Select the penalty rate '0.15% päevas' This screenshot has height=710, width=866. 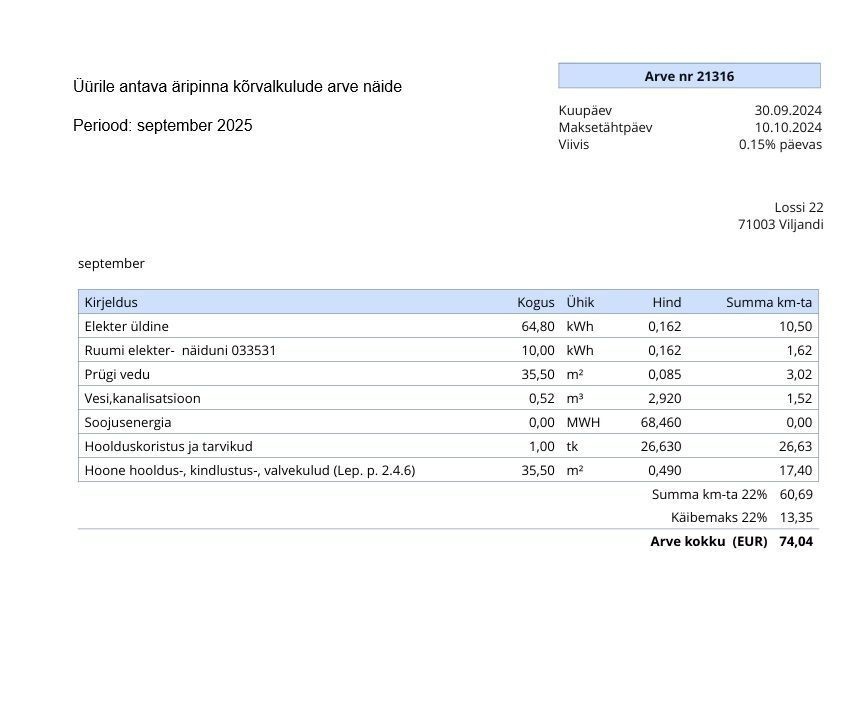pyautogui.click(x=780, y=145)
